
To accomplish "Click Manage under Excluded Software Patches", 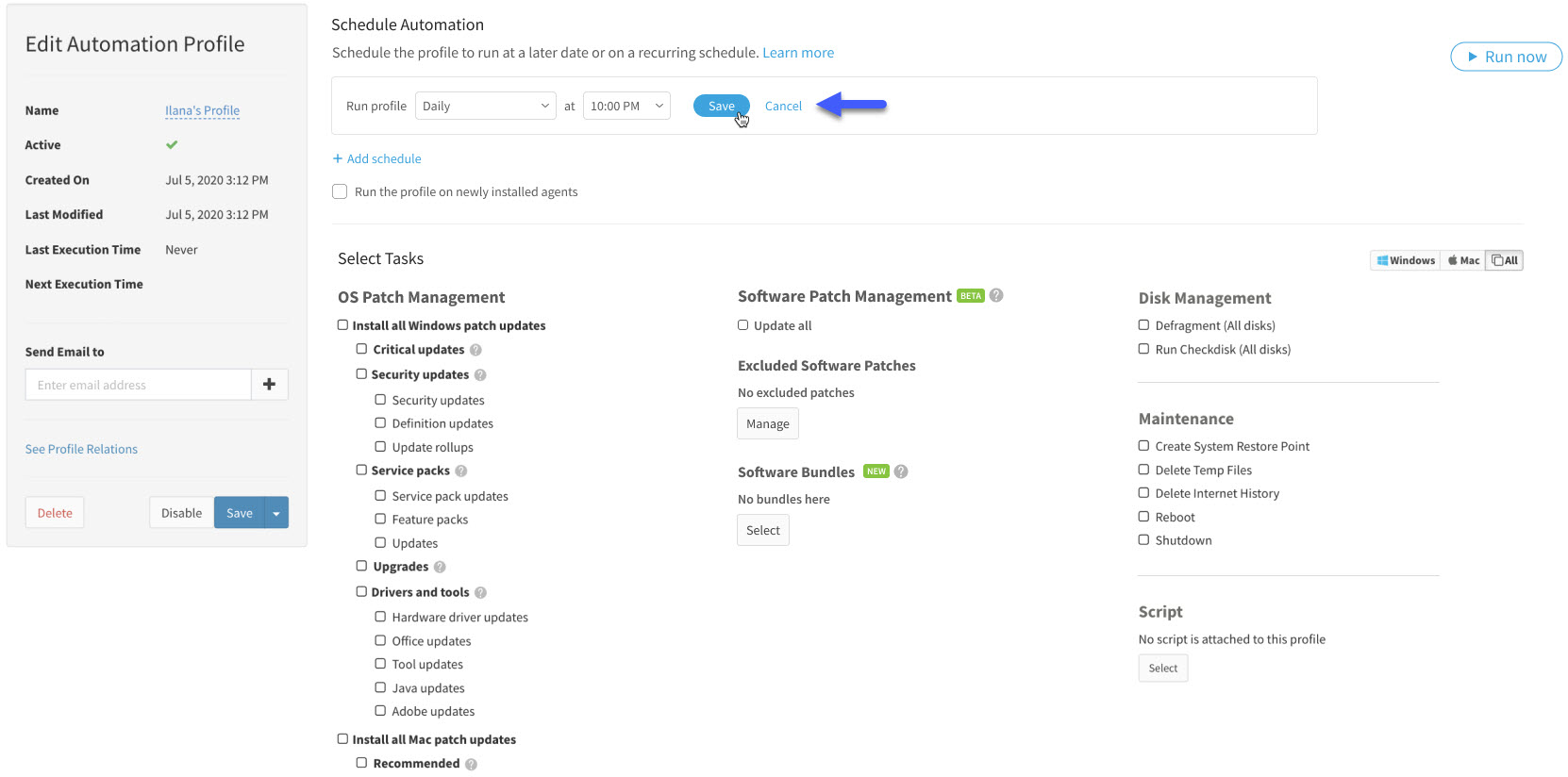I will pos(767,424).
